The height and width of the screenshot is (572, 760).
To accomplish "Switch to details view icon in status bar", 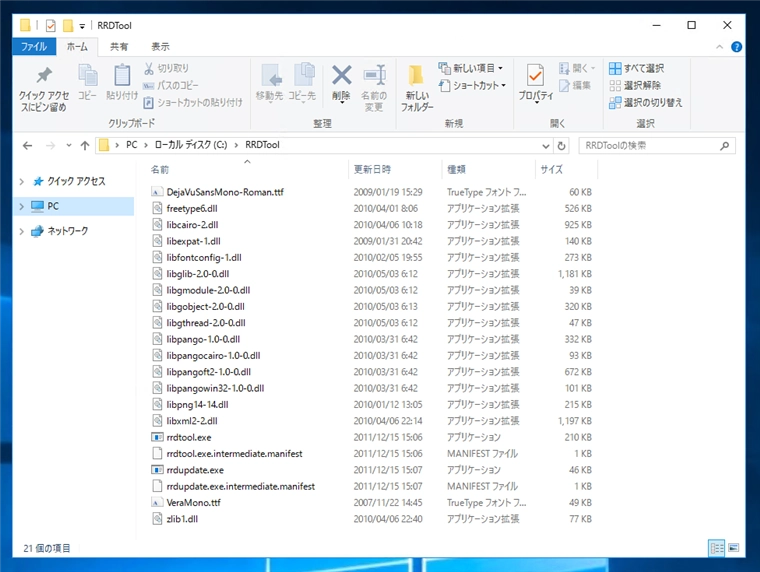I will coord(716,548).
